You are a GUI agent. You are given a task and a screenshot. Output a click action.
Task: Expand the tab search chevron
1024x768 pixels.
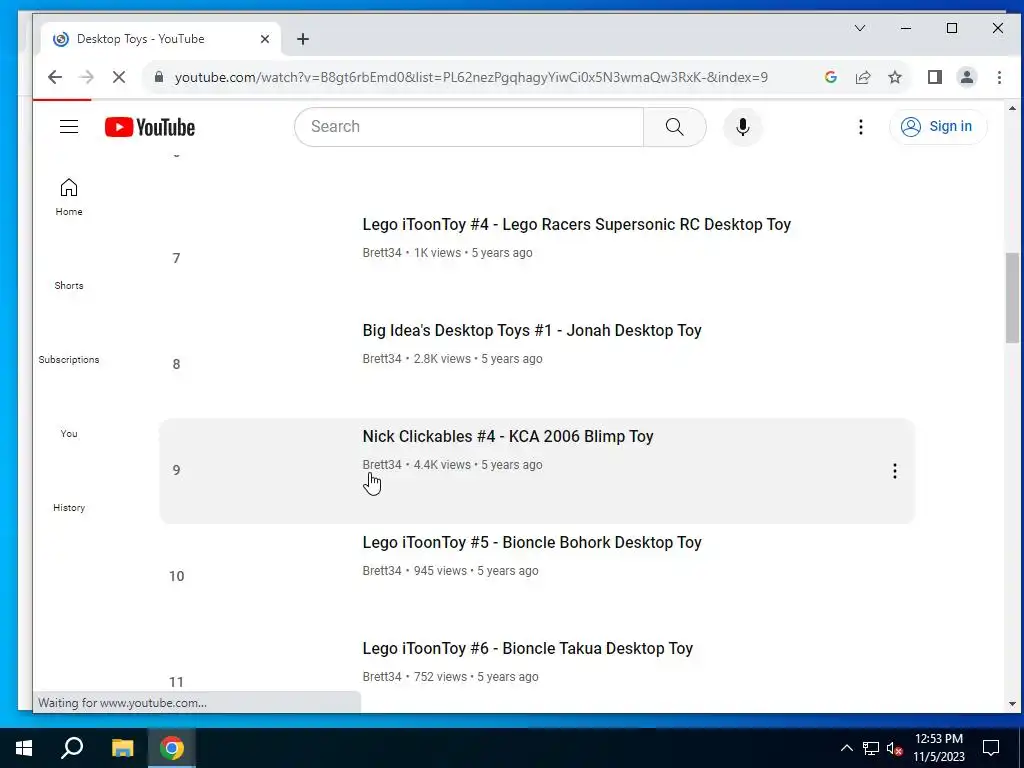[860, 28]
